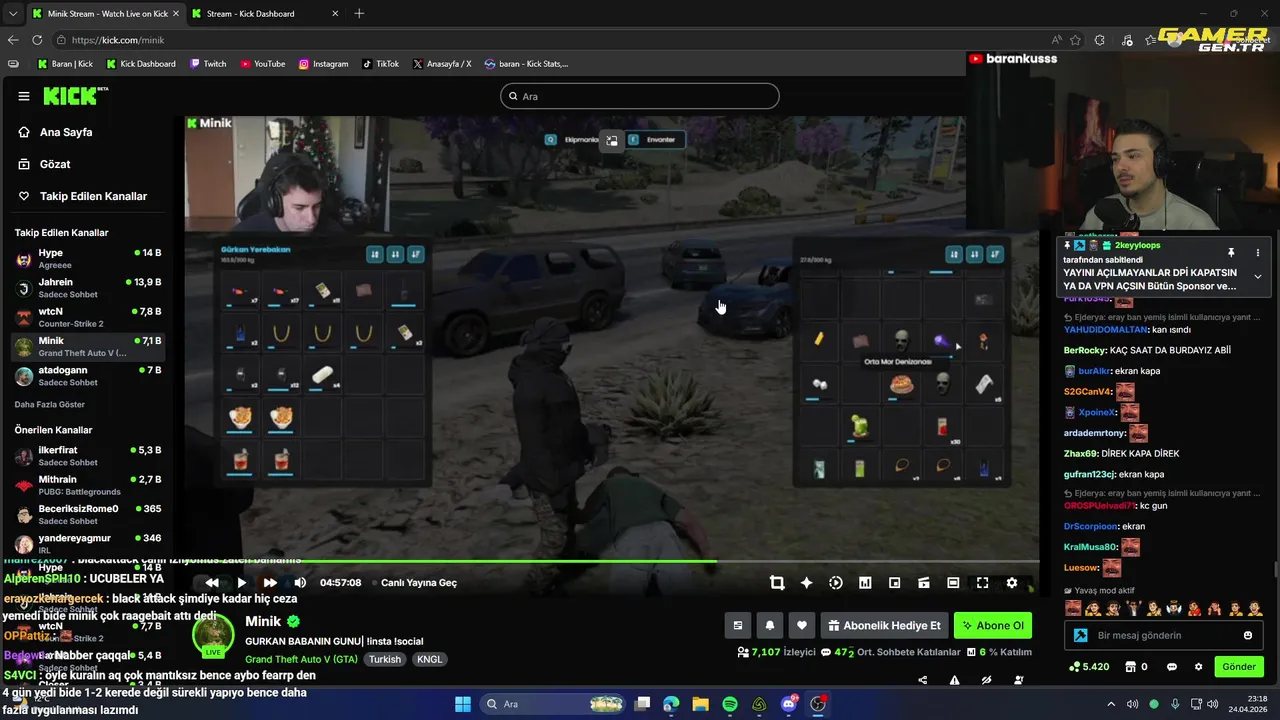The height and width of the screenshot is (720, 1280).
Task: Click chat bubble icon below chat input
Action: pyautogui.click(x=1171, y=666)
